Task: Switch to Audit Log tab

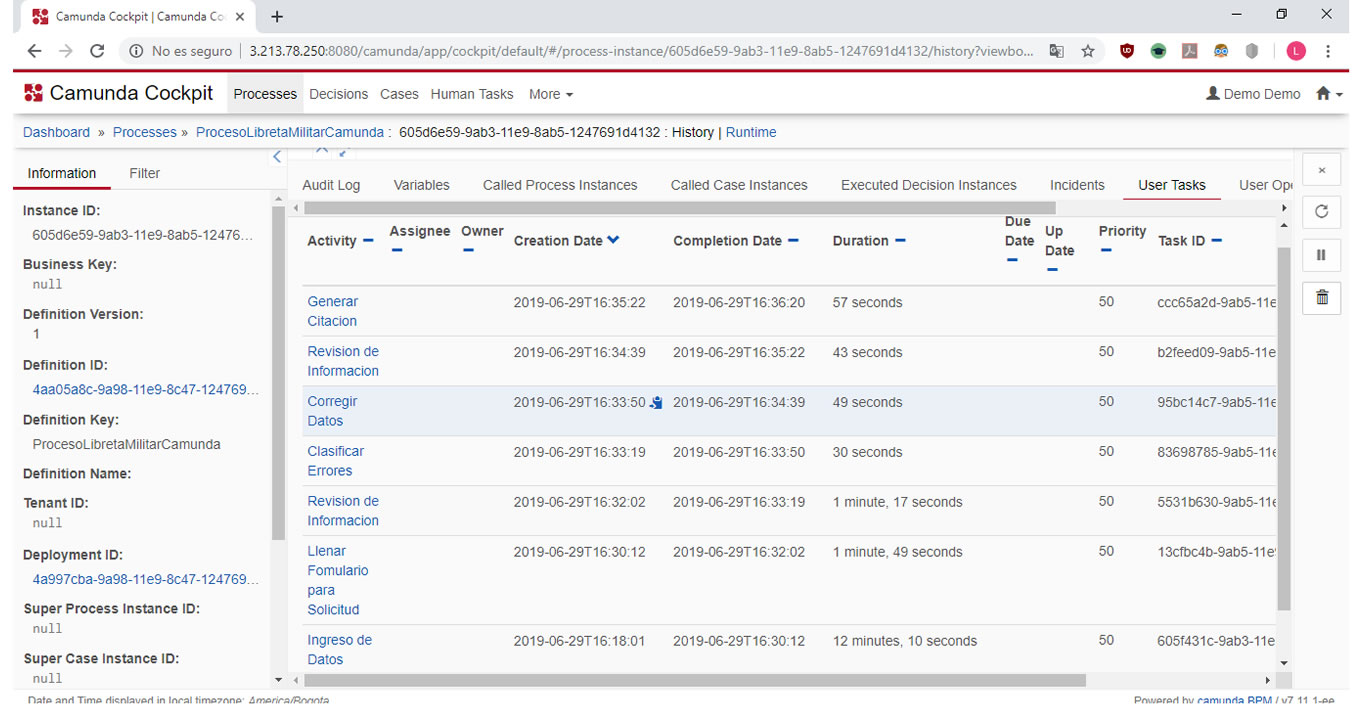Action: (x=331, y=185)
